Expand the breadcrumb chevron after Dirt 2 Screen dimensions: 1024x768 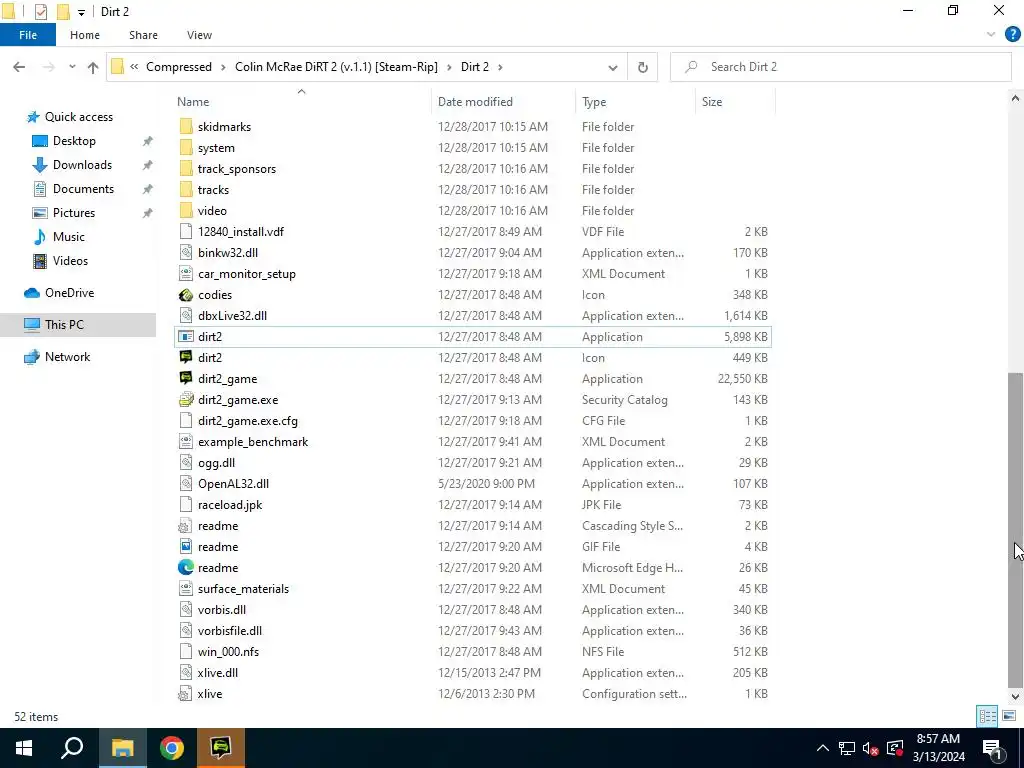tap(501, 67)
